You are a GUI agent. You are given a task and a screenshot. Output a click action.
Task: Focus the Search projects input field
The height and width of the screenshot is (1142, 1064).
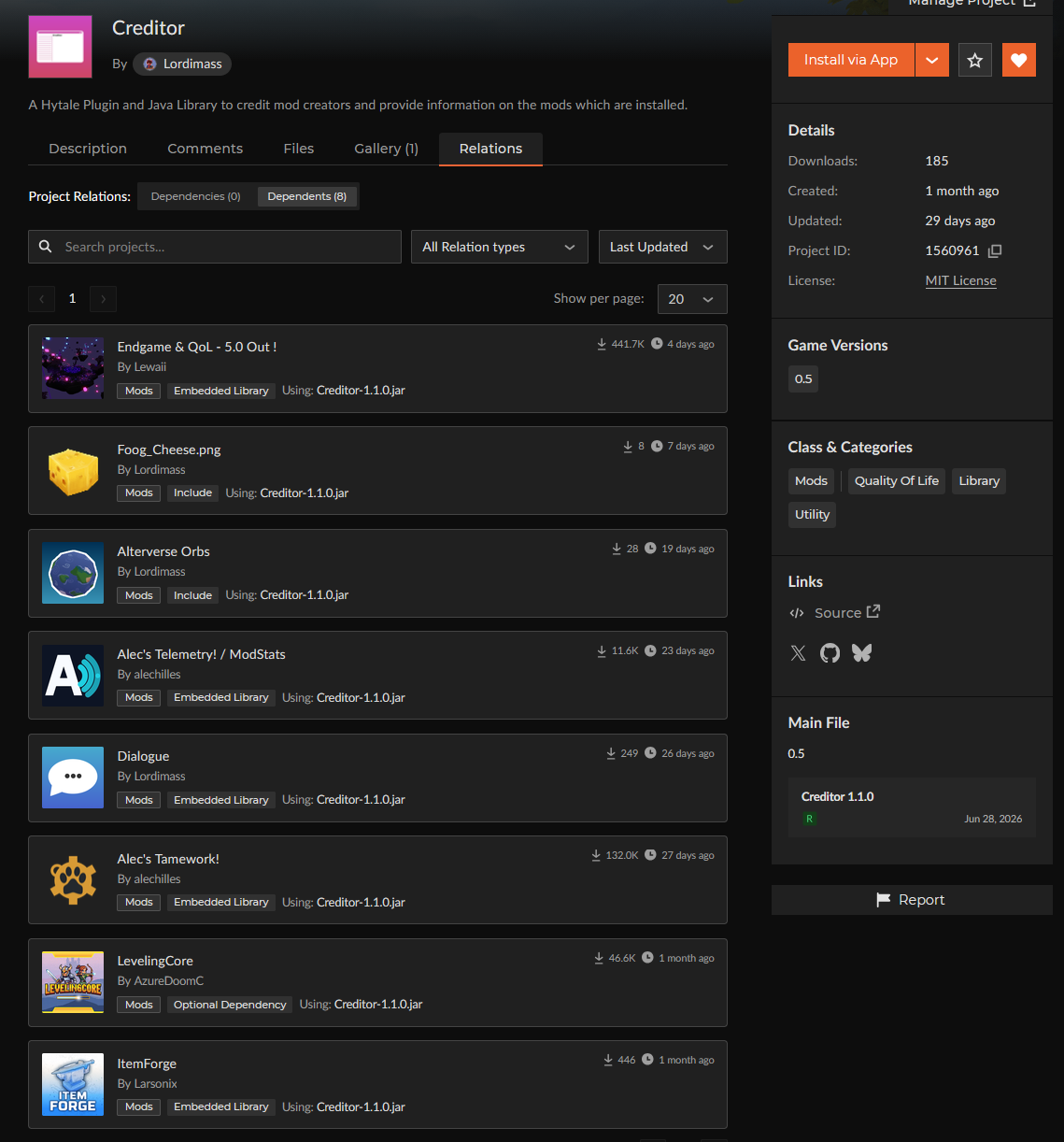(215, 247)
